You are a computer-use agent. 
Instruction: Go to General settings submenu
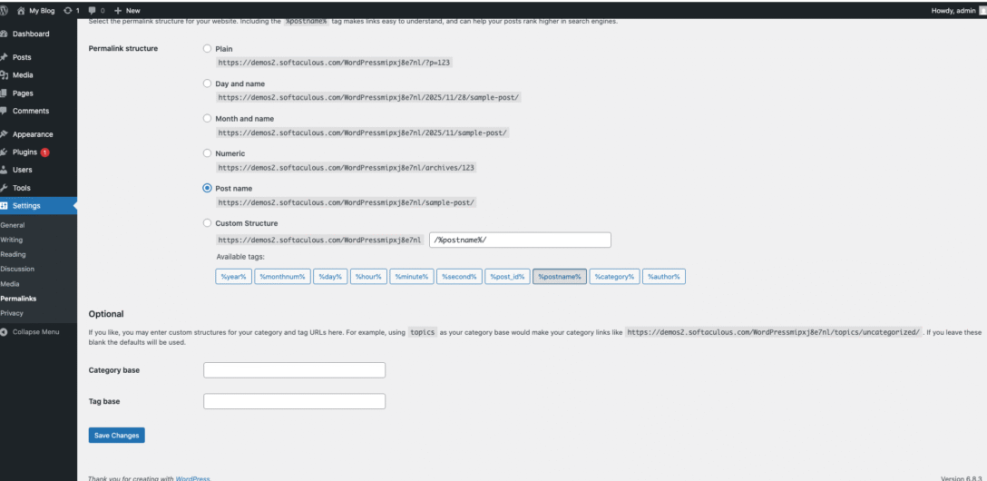pyautogui.click(x=13, y=225)
